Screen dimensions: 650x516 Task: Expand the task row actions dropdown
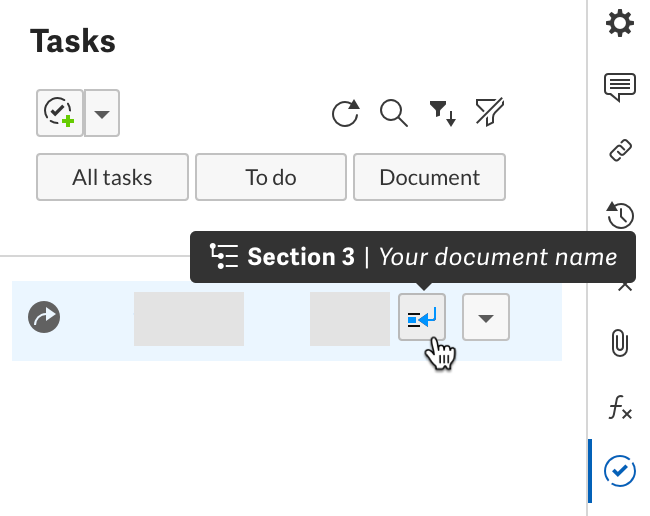pyautogui.click(x=486, y=317)
